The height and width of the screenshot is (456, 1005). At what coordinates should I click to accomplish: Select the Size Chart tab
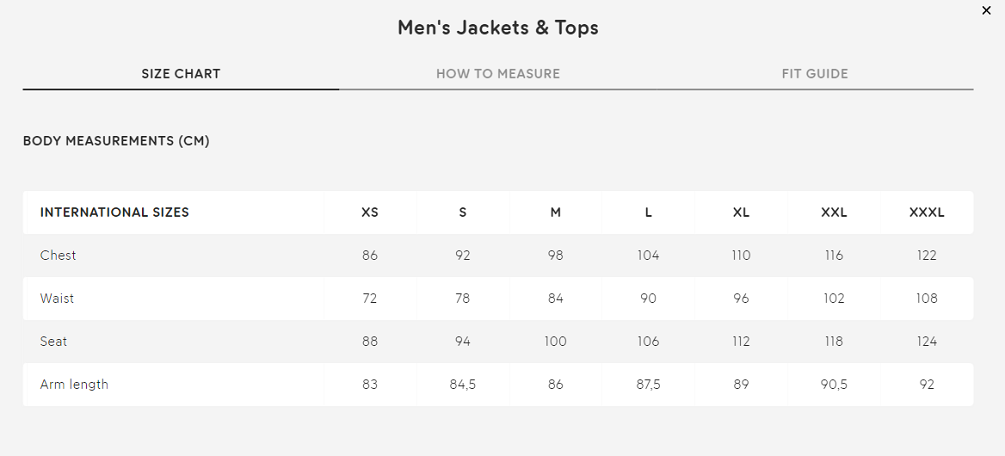tap(181, 74)
